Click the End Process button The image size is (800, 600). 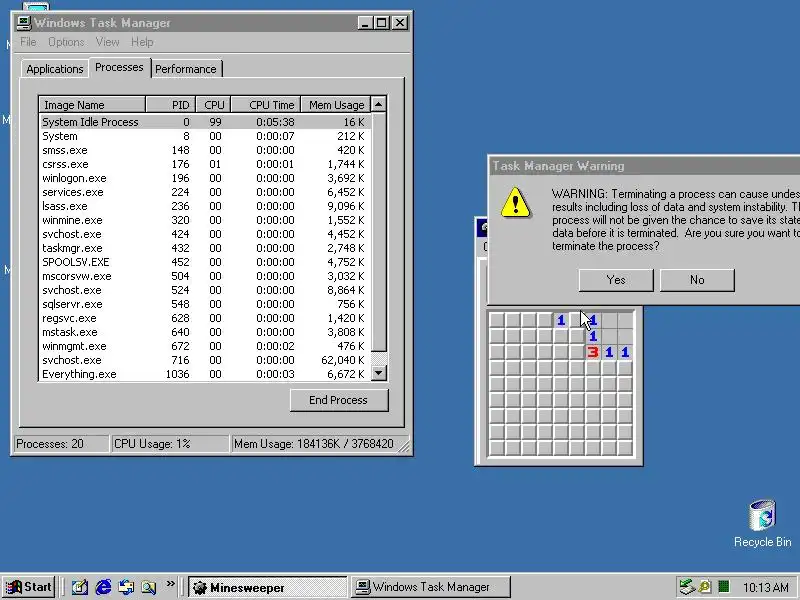[x=339, y=400]
